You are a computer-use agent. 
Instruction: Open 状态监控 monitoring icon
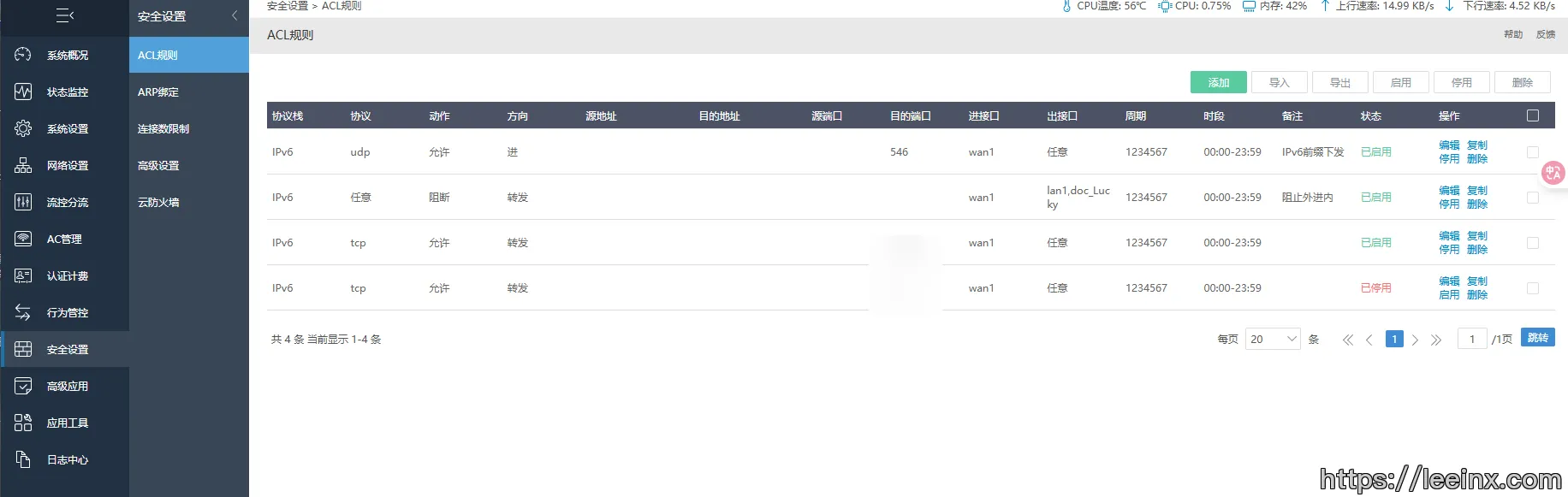[23, 92]
